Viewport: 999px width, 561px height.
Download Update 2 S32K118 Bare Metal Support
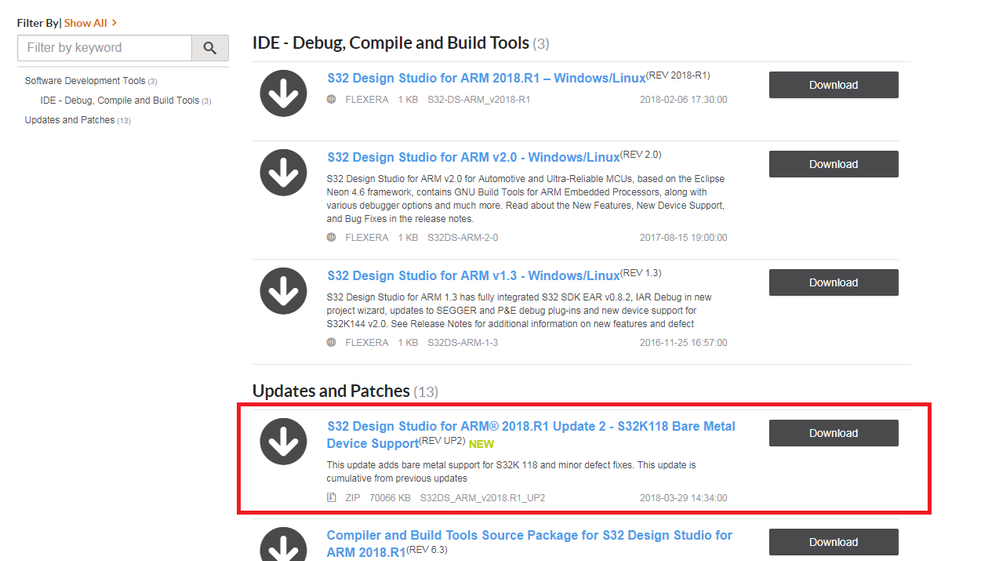click(x=833, y=433)
